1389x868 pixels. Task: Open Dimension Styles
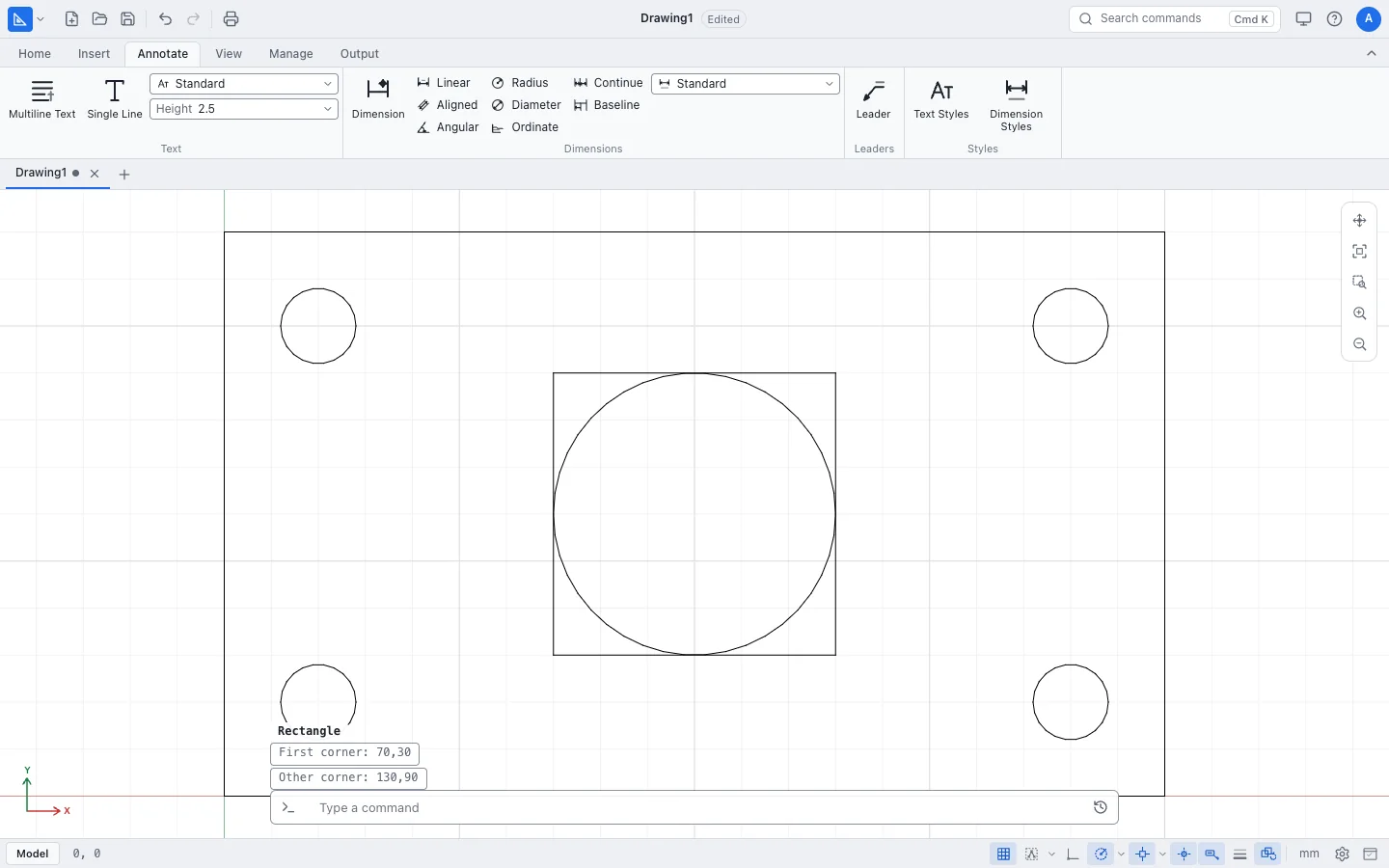coord(1016,105)
